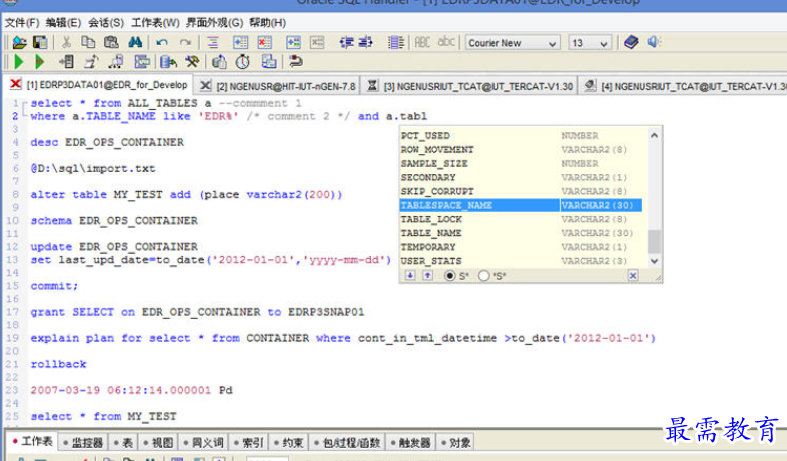Select the 监控器 bottom tab

click(83, 442)
